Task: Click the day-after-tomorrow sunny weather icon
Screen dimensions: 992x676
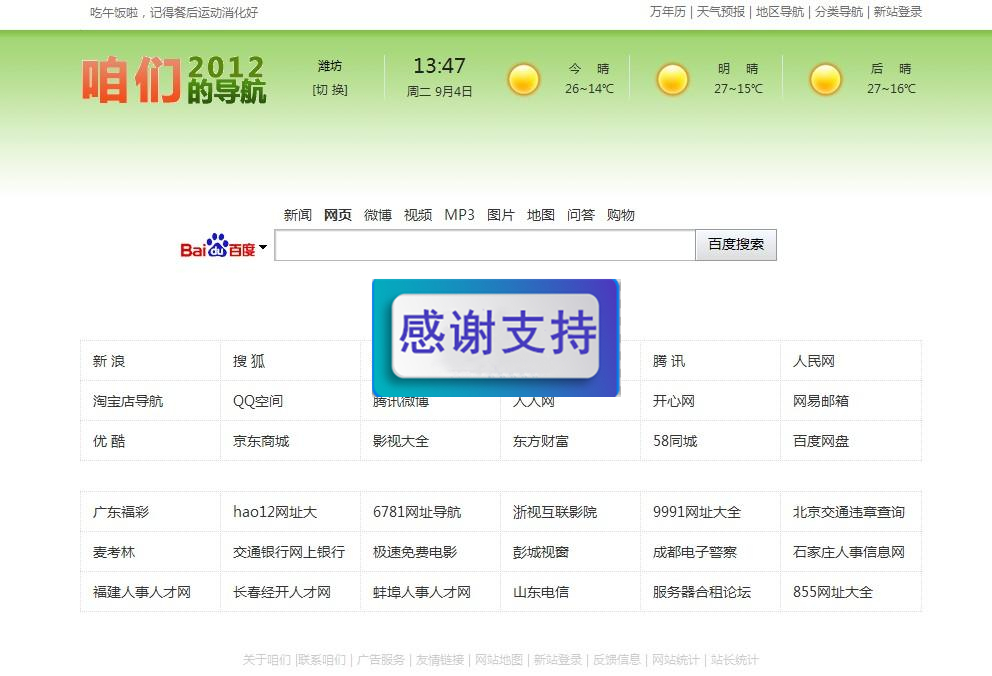Action: tap(826, 80)
